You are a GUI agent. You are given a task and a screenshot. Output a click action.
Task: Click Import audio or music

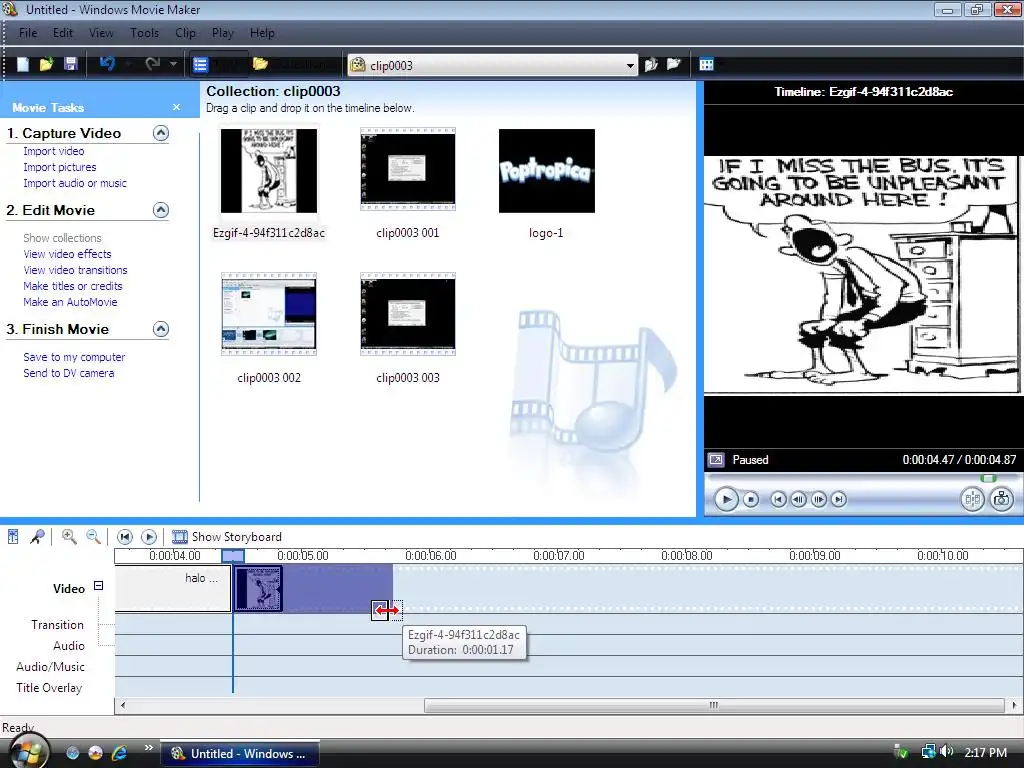click(x=75, y=184)
